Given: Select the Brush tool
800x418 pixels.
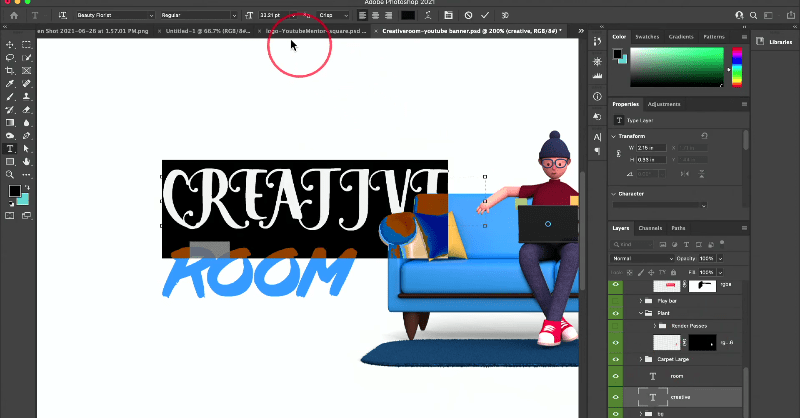Looking at the screenshot, I should click(10, 96).
